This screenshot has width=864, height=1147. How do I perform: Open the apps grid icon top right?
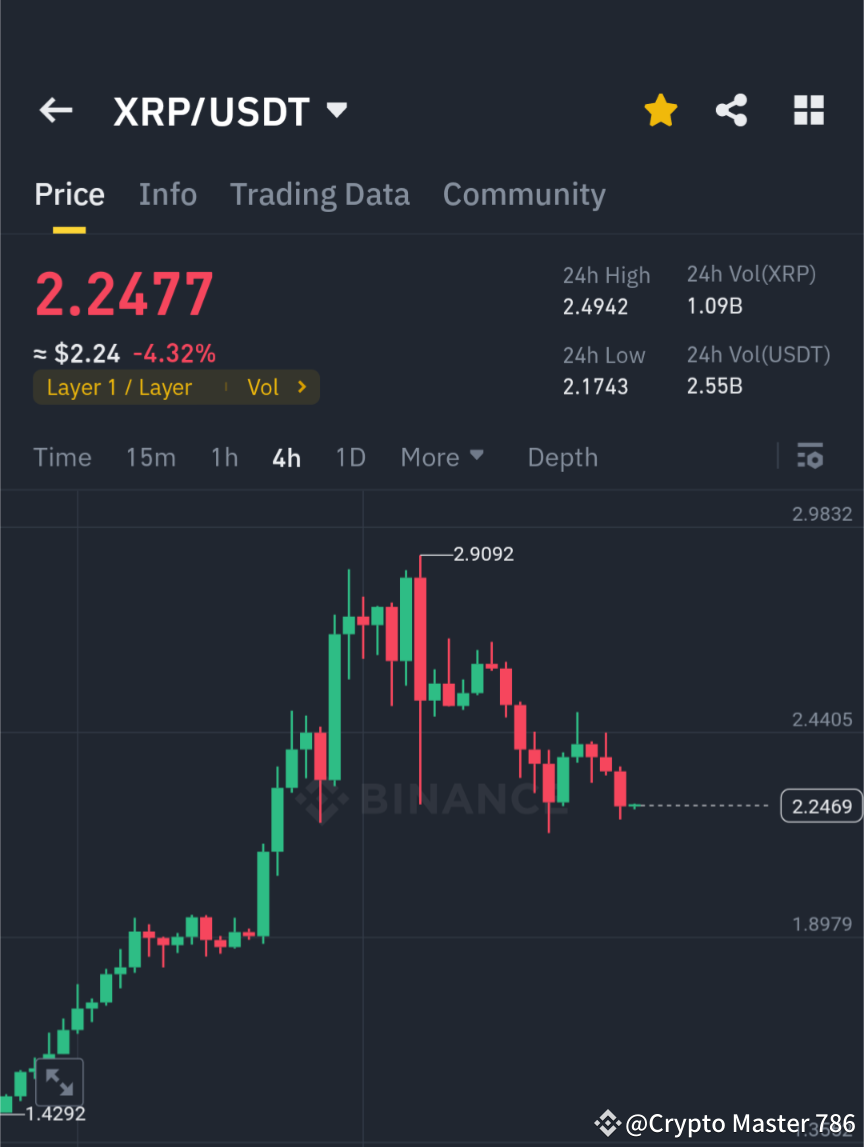808,110
